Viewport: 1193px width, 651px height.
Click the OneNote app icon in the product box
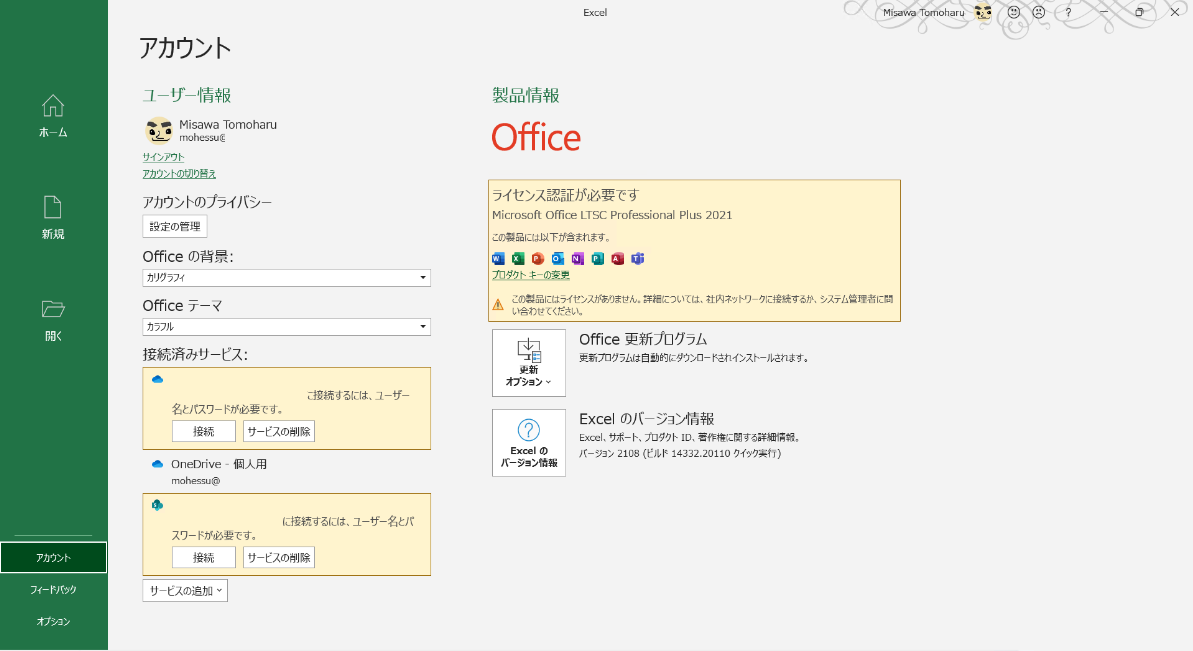tap(577, 259)
